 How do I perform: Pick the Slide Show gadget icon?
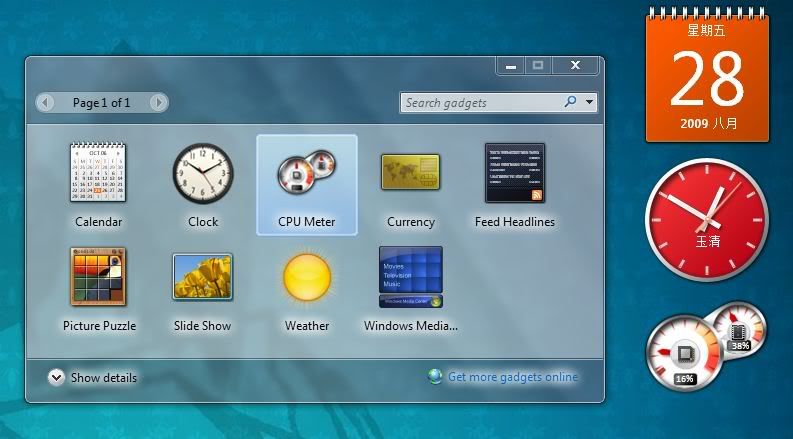tap(202, 277)
